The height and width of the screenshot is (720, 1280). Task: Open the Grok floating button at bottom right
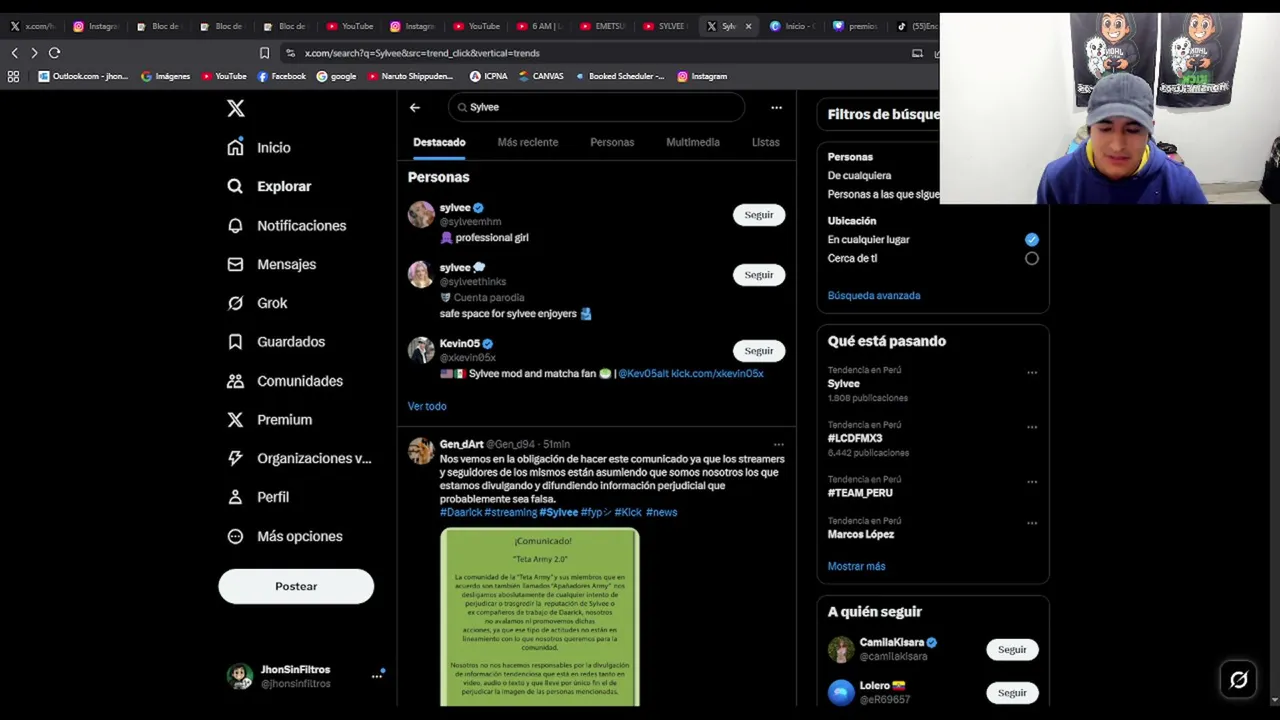pos(1239,680)
